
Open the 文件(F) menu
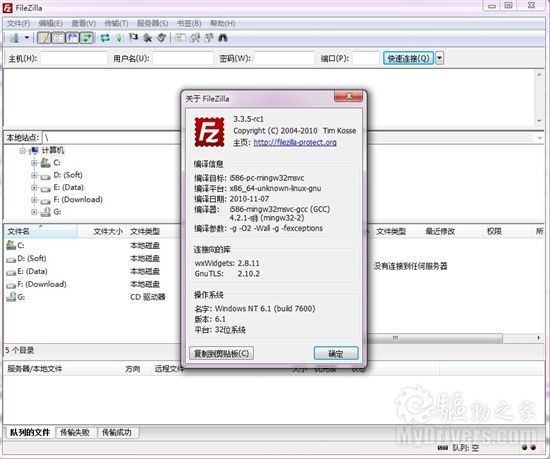click(x=18, y=23)
